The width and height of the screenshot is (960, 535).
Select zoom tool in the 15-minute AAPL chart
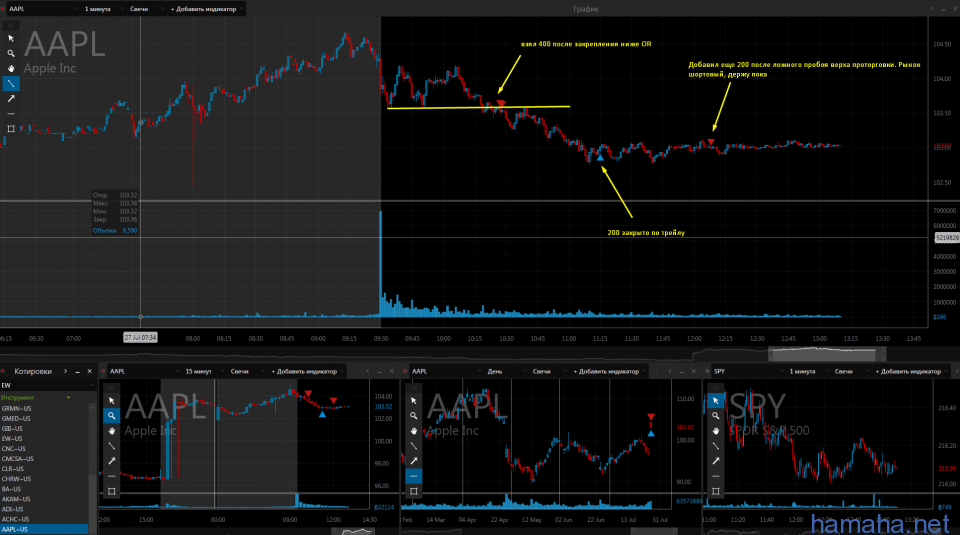111,416
